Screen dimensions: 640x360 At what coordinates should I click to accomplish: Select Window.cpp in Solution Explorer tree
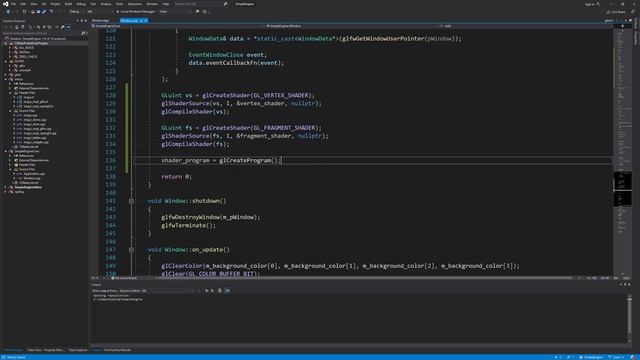tap(32, 178)
